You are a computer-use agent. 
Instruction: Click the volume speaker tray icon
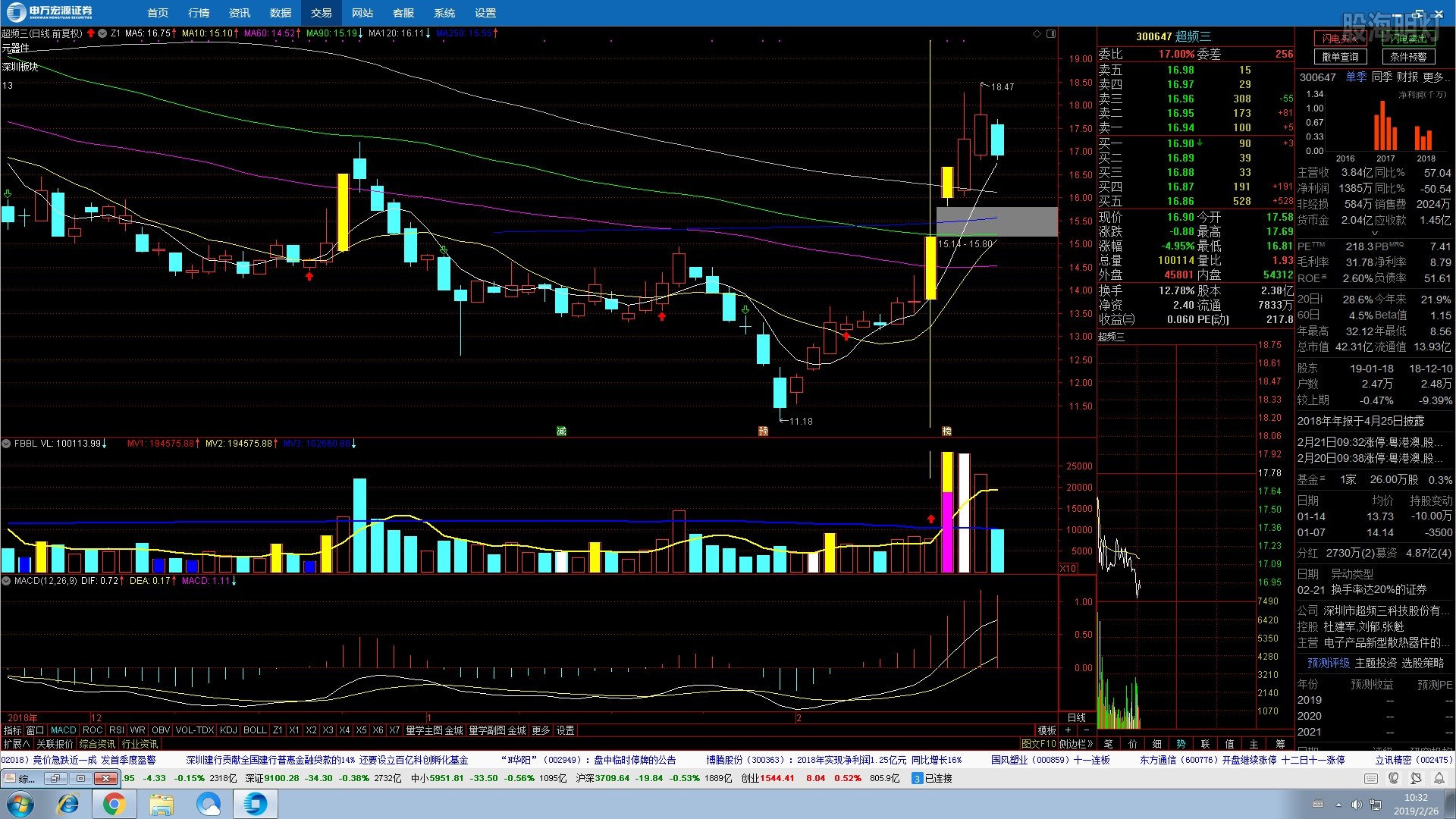click(x=1357, y=804)
